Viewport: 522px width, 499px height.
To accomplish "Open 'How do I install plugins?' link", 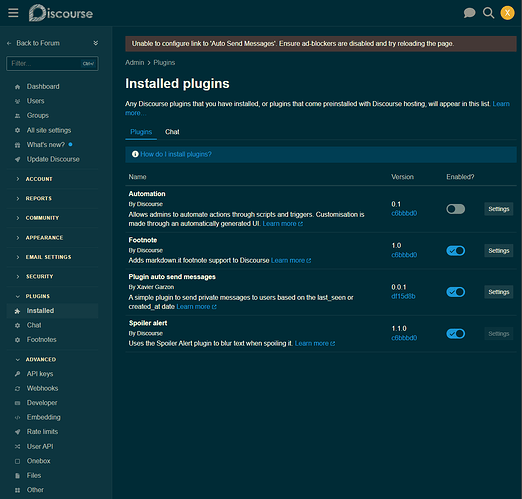I will click(176, 154).
